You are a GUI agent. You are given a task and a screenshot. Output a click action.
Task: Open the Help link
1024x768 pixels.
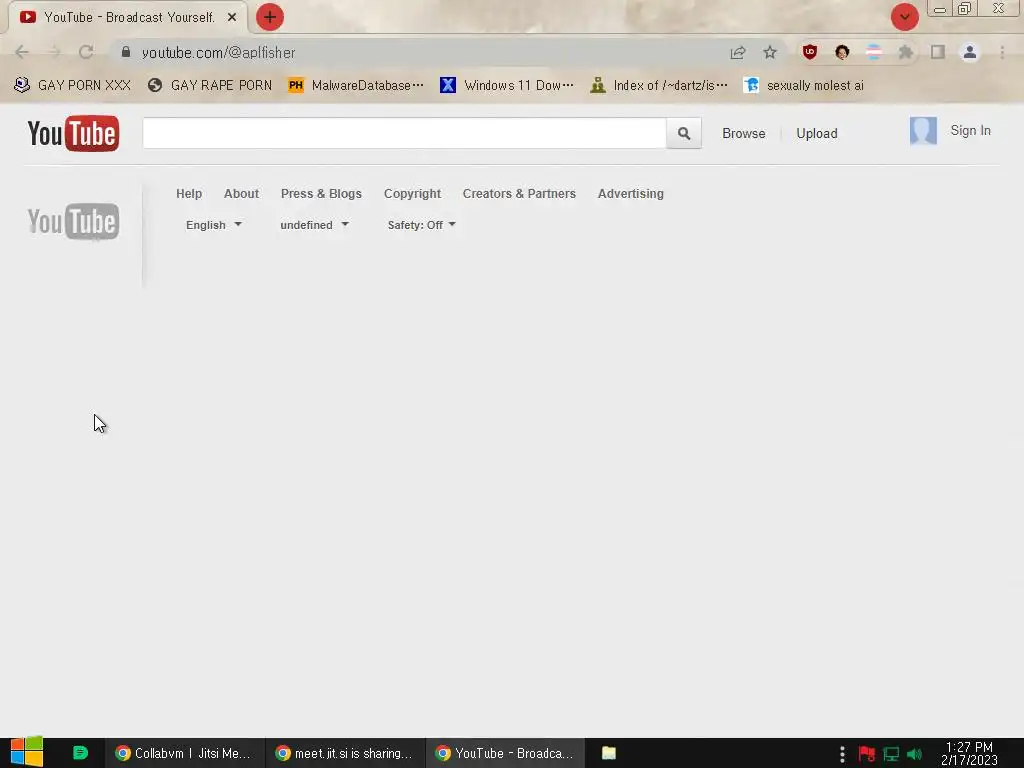(x=189, y=193)
